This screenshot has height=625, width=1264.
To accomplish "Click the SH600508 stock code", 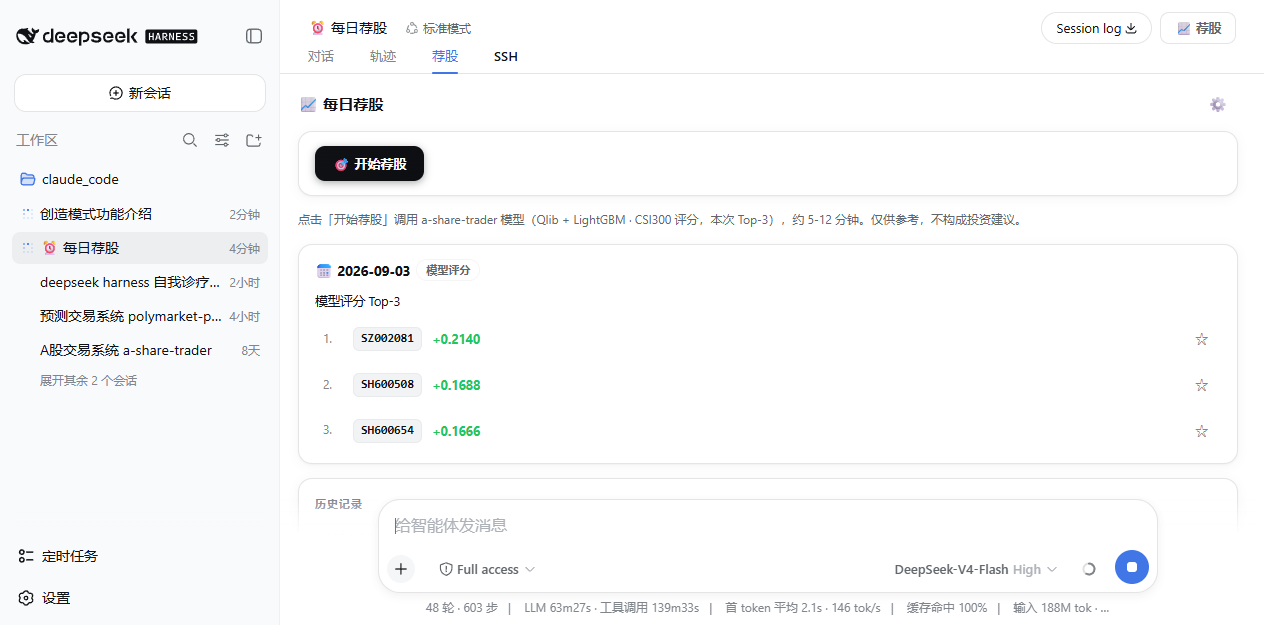I will 387,385.
